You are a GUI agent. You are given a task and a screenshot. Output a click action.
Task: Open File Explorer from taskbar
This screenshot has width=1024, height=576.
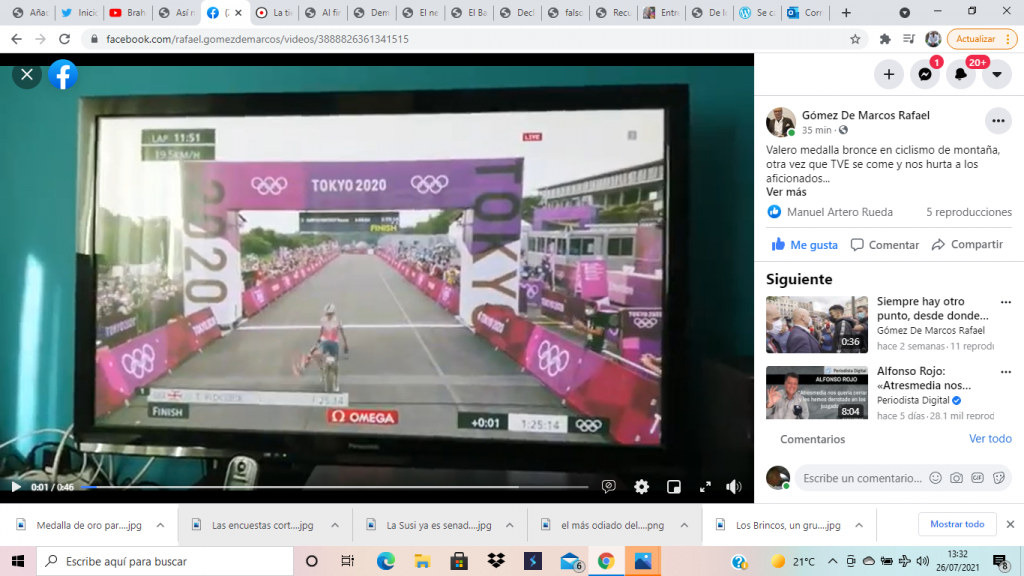pos(422,561)
